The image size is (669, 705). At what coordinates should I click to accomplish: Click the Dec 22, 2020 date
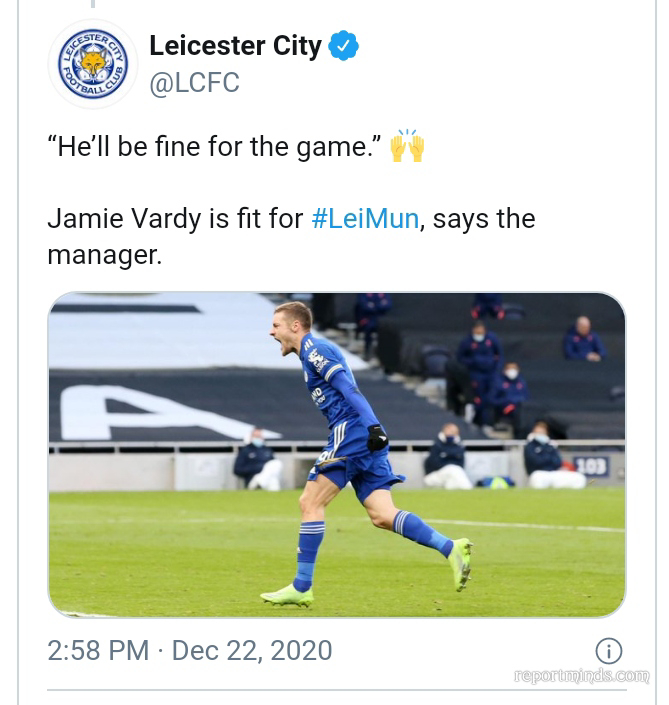coord(252,651)
